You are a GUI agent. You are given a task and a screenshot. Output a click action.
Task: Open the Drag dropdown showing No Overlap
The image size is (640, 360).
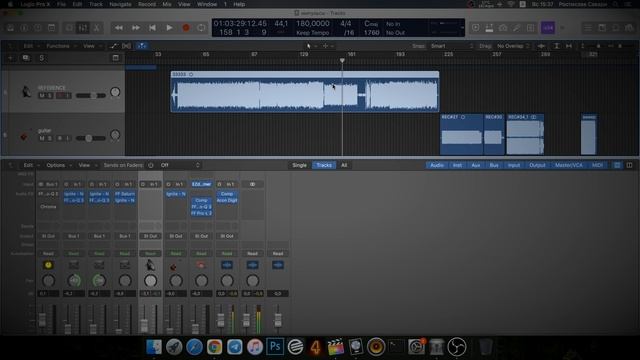(x=513, y=46)
